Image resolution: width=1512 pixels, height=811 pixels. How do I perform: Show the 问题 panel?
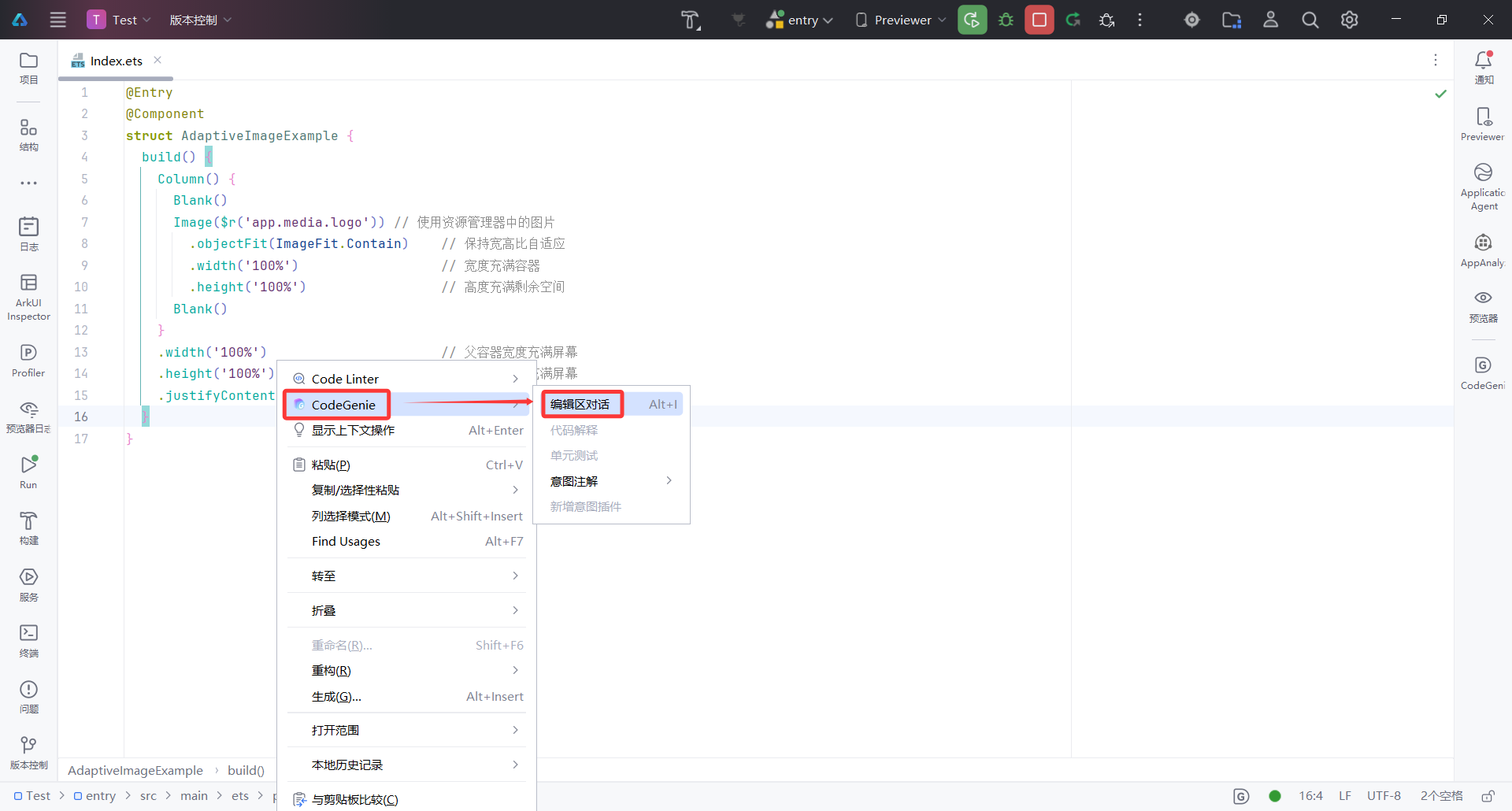click(x=29, y=698)
